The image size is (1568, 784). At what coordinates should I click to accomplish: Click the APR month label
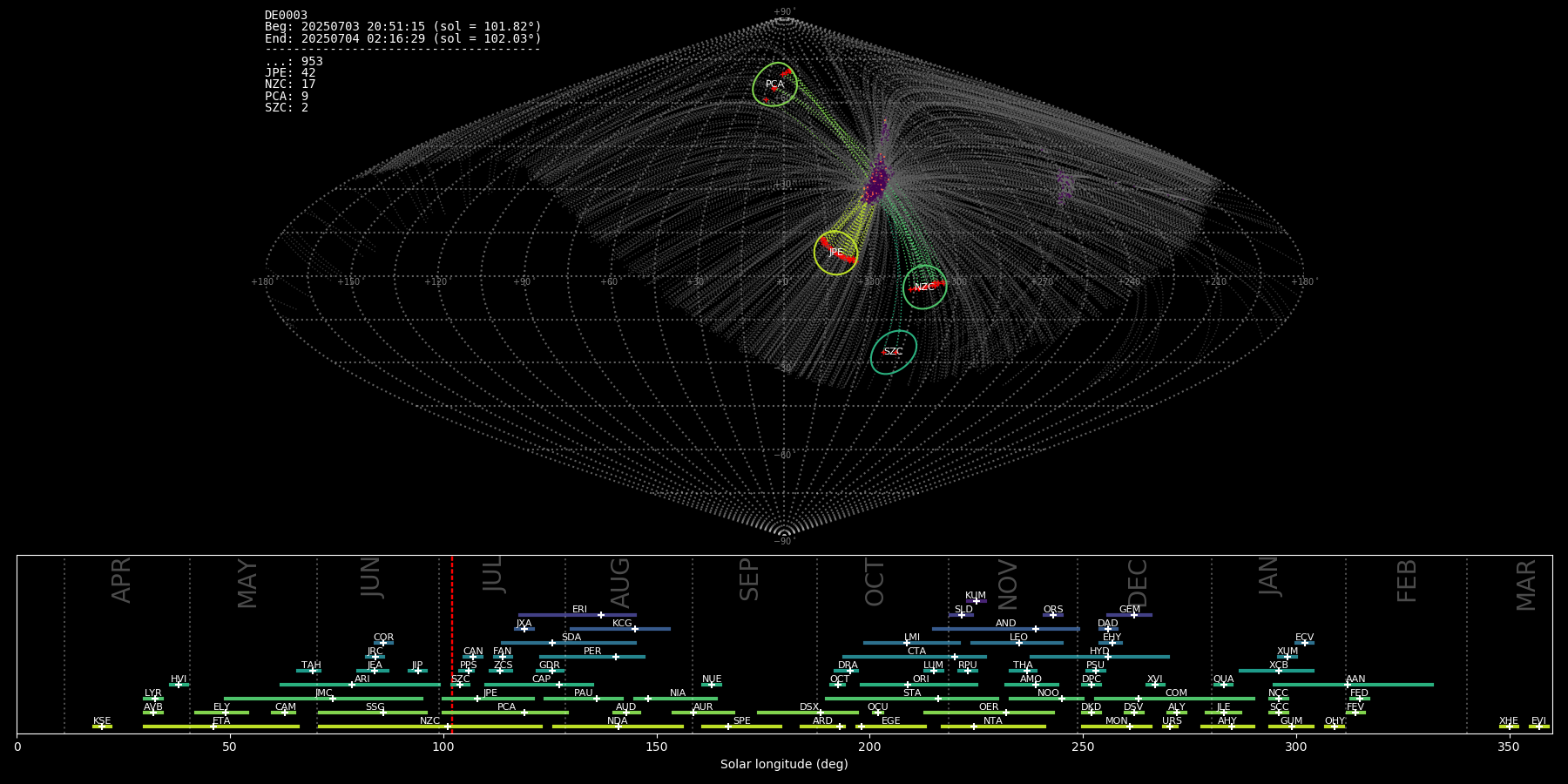[122, 580]
